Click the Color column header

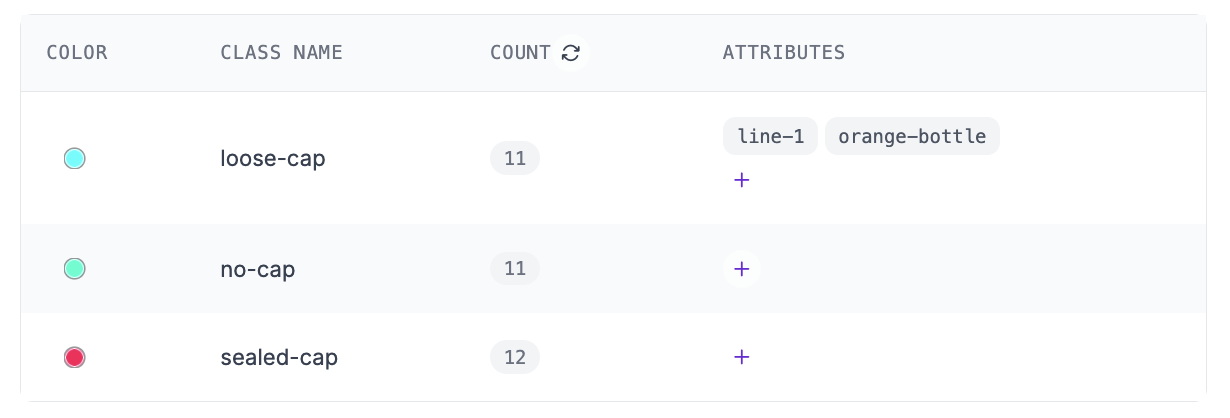[x=77, y=53]
